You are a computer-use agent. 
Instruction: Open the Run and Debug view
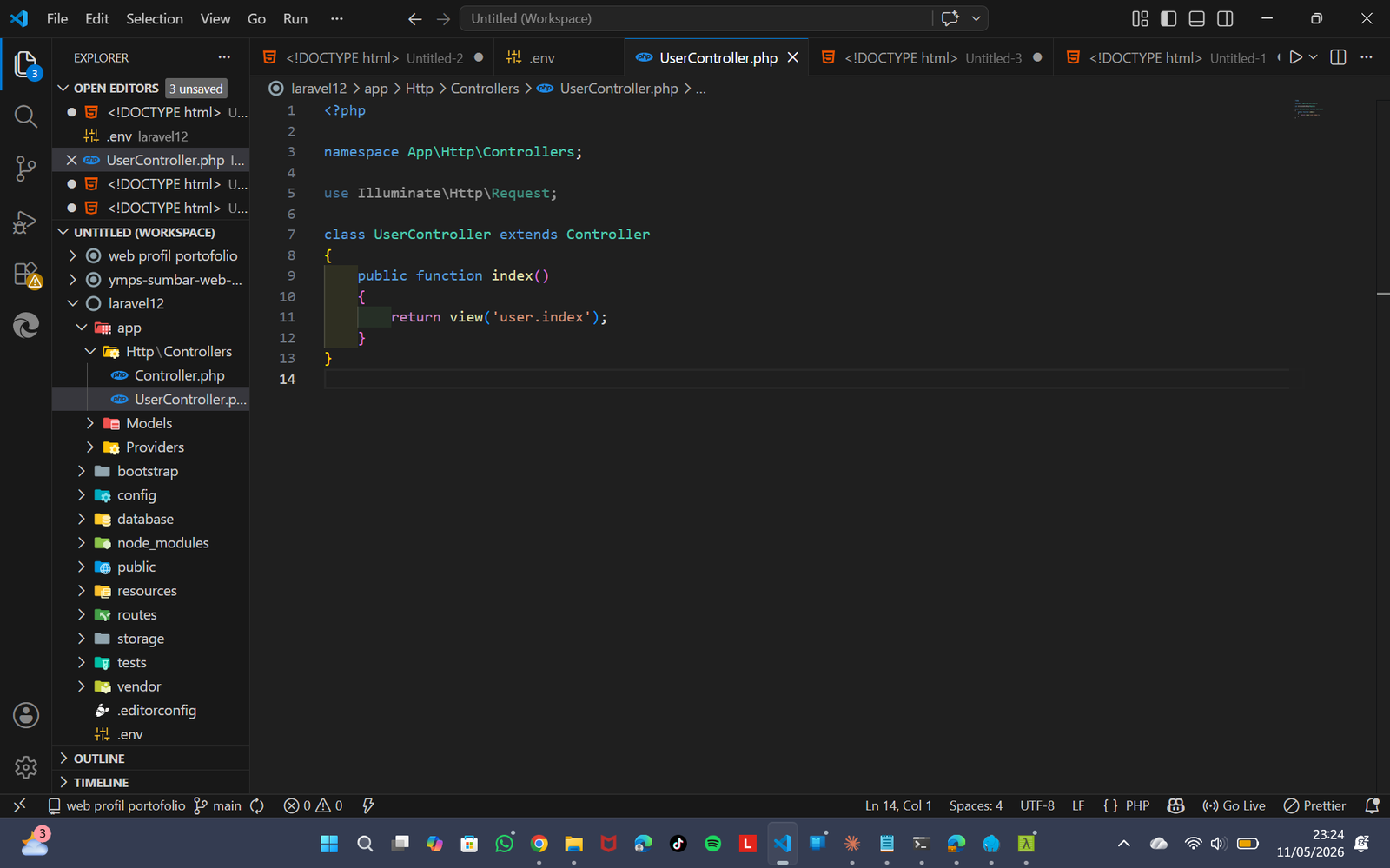[x=26, y=222]
